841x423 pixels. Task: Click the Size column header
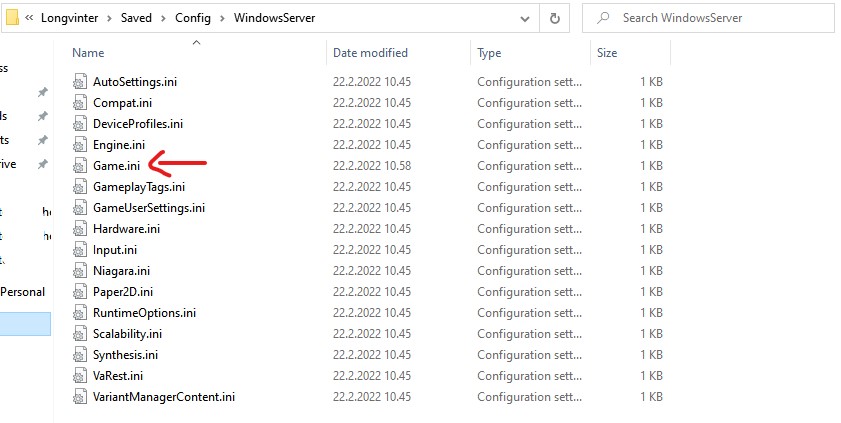click(607, 52)
